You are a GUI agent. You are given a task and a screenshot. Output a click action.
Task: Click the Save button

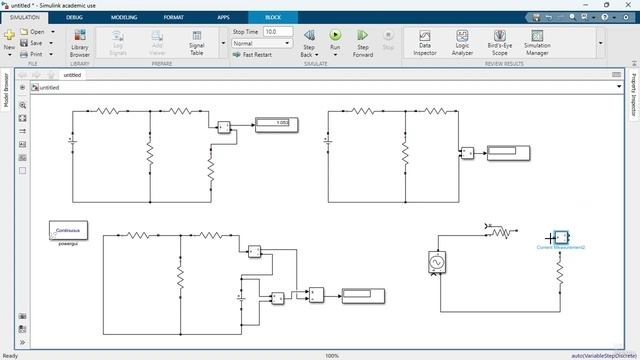pos(31,43)
